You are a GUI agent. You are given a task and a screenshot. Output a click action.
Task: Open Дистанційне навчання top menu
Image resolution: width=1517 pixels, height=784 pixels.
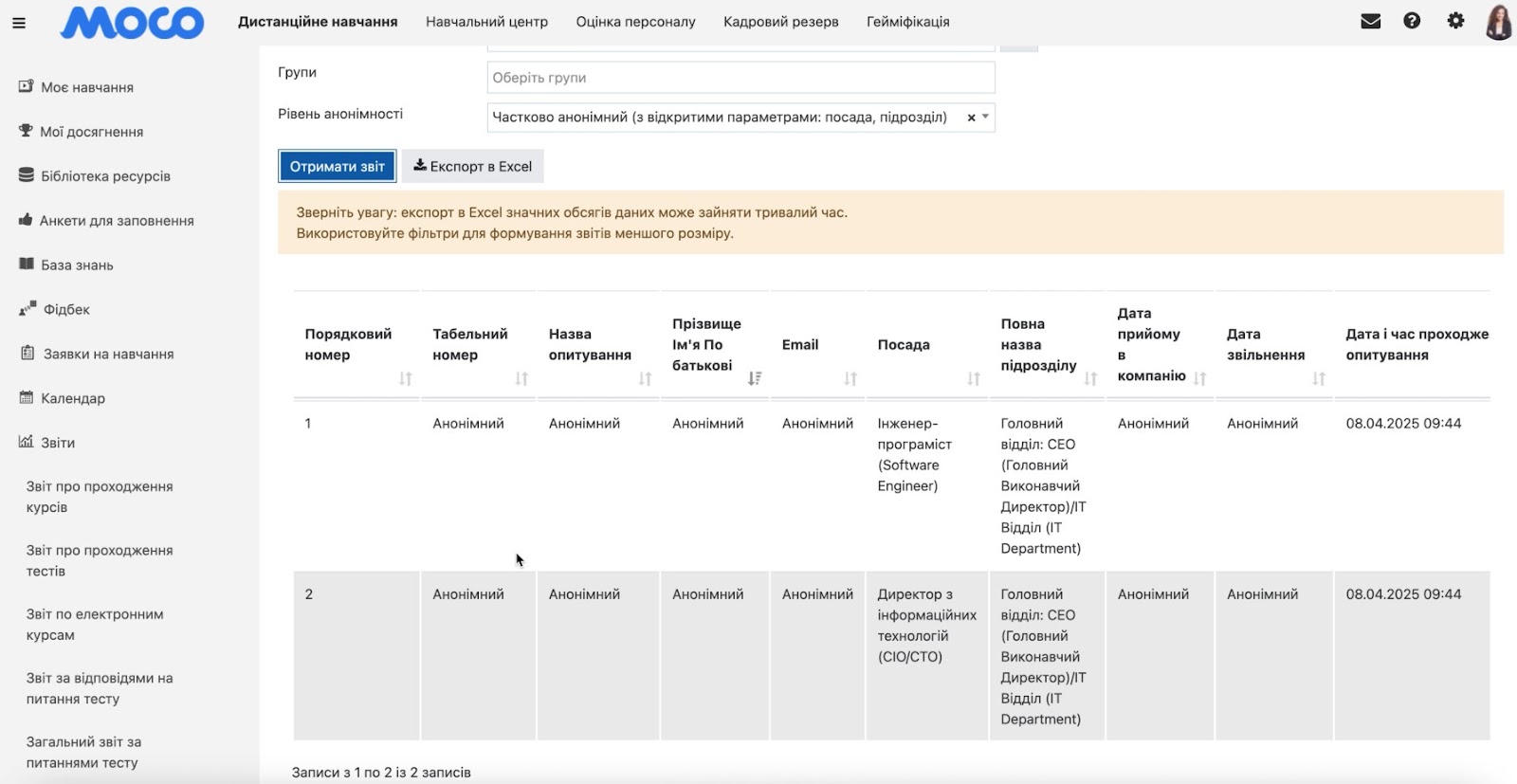[x=318, y=22]
